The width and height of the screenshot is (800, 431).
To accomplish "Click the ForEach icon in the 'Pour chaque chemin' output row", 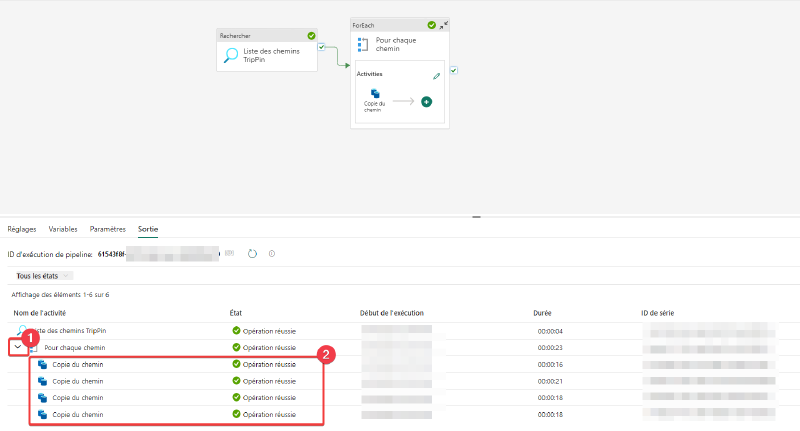I will [x=34, y=348].
